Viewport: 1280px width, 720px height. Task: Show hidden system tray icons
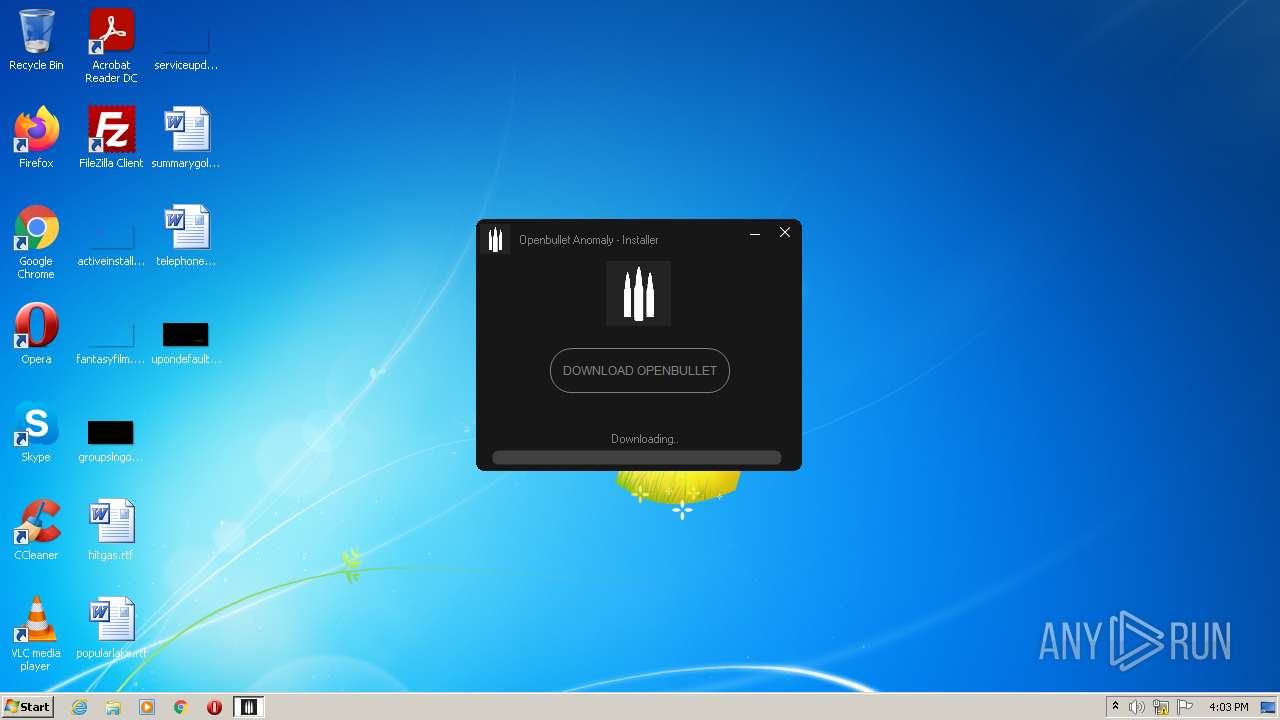[1115, 707]
